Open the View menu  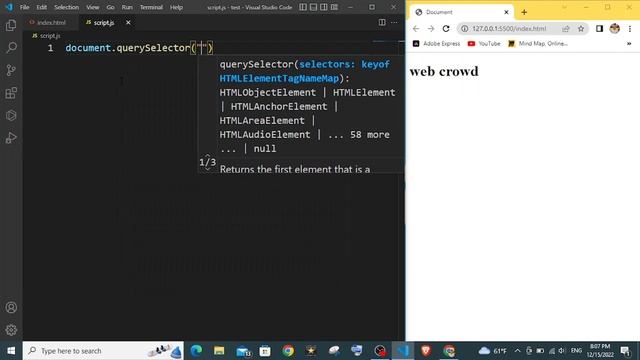pyautogui.click(x=93, y=7)
